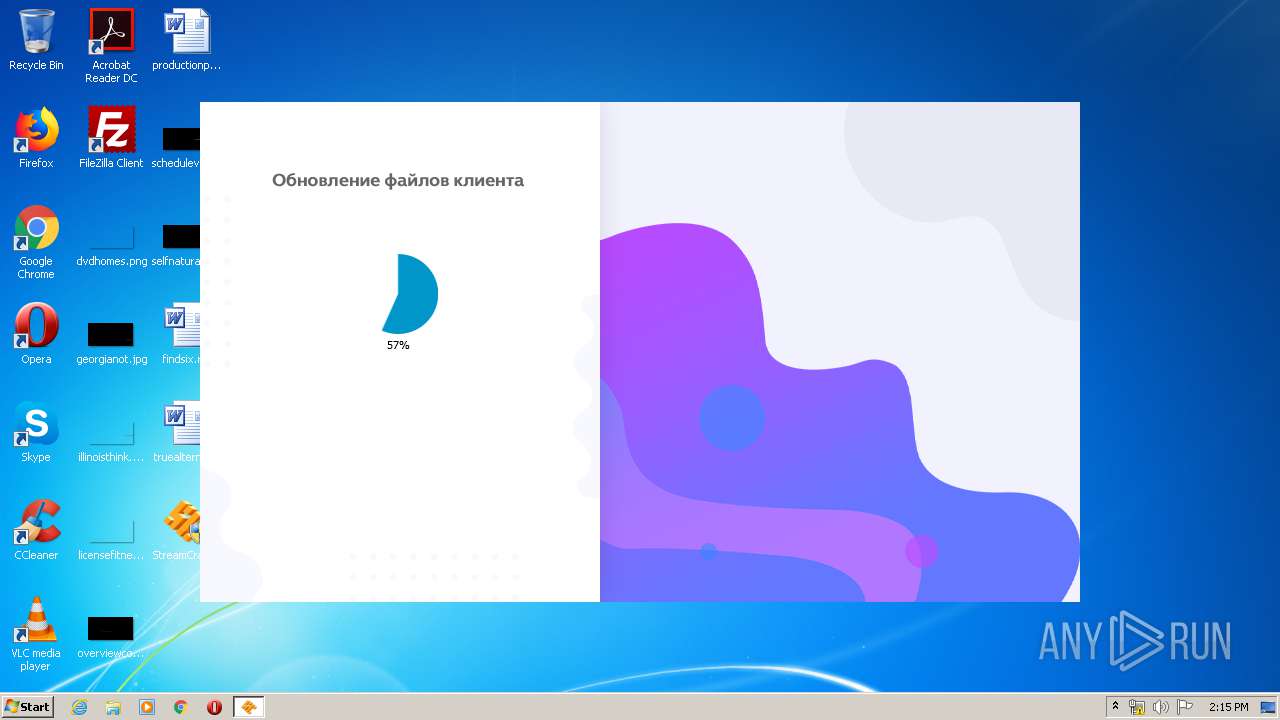1280x720 pixels.
Task: Select the overviewco file icon
Action: pyautogui.click(x=111, y=638)
